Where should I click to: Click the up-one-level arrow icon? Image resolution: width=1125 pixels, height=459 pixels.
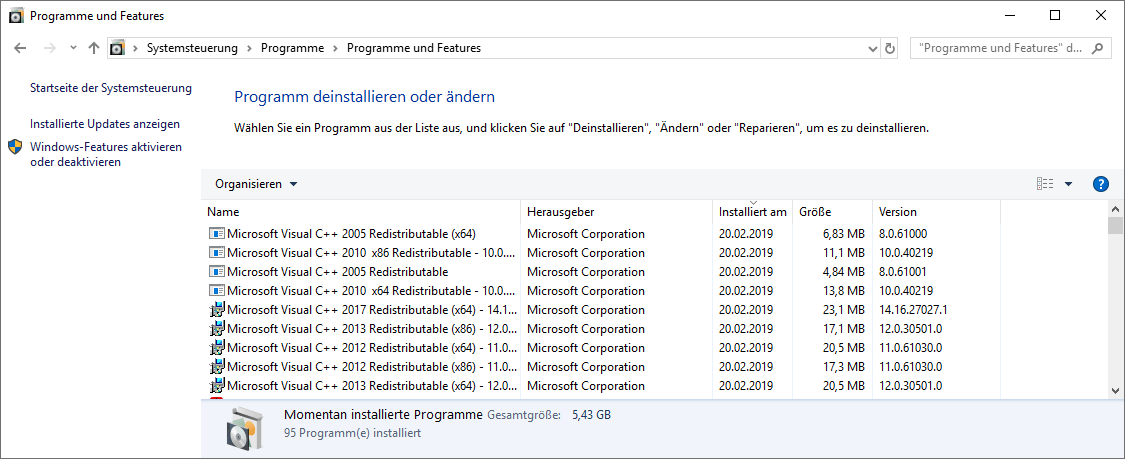94,48
